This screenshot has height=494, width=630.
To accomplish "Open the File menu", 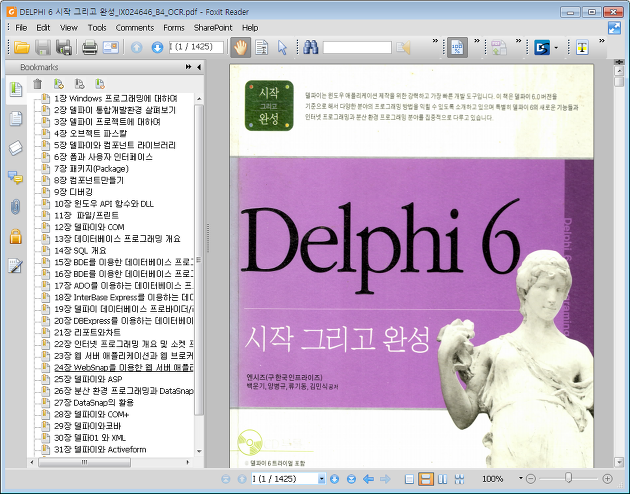I will (21, 28).
